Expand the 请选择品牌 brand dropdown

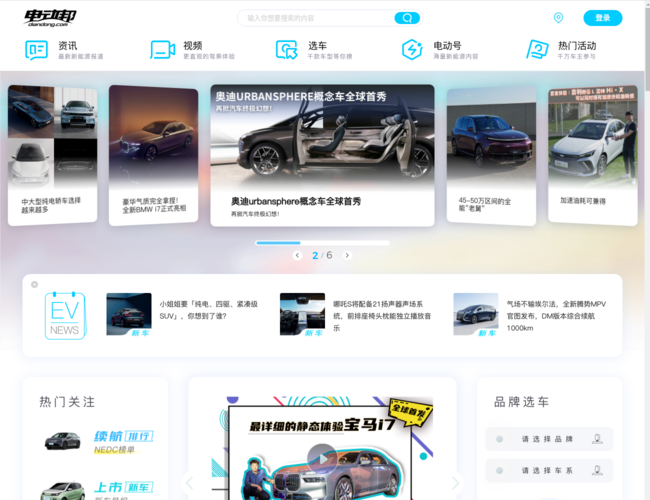548,439
